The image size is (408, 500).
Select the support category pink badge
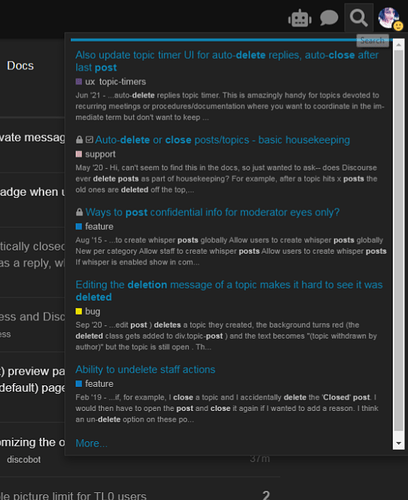pos(95,154)
